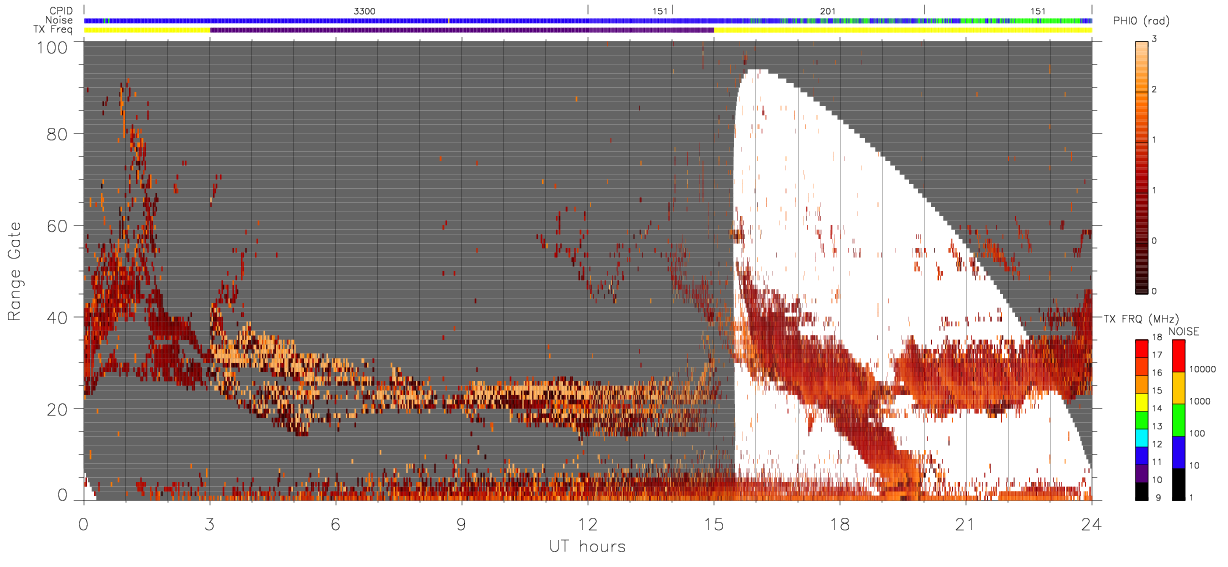Click the 3 tick label on UT hours axis
Screen dimensions: 1228x567
(x=209, y=522)
